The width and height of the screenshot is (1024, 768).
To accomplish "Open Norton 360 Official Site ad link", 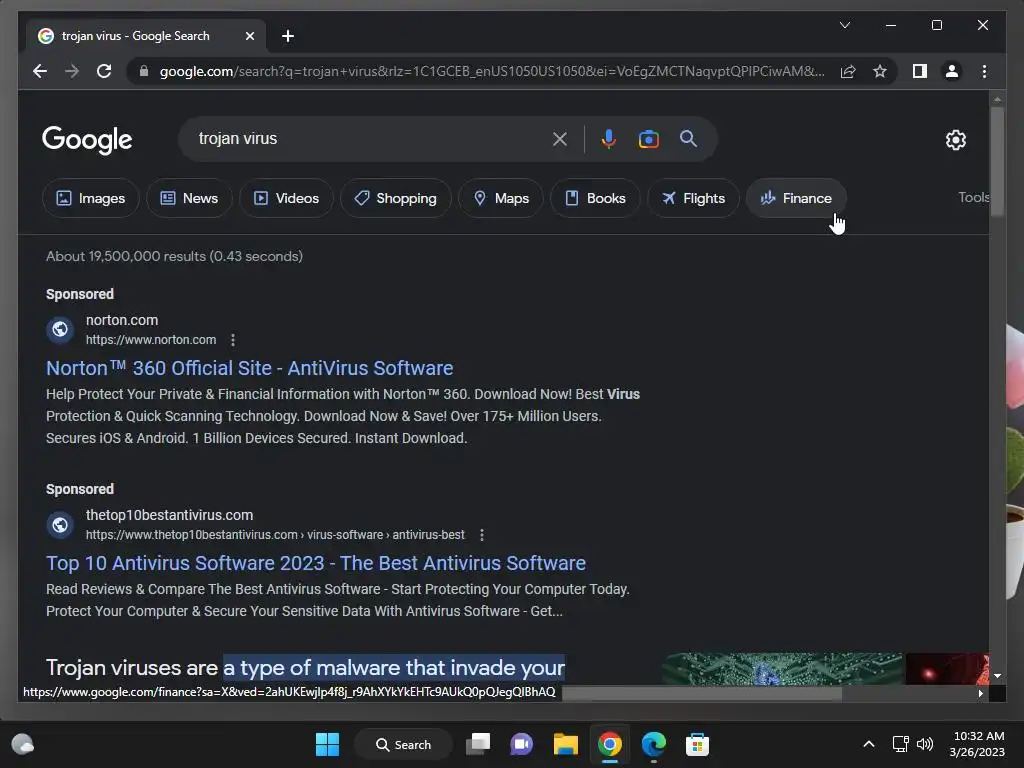I will point(249,368).
